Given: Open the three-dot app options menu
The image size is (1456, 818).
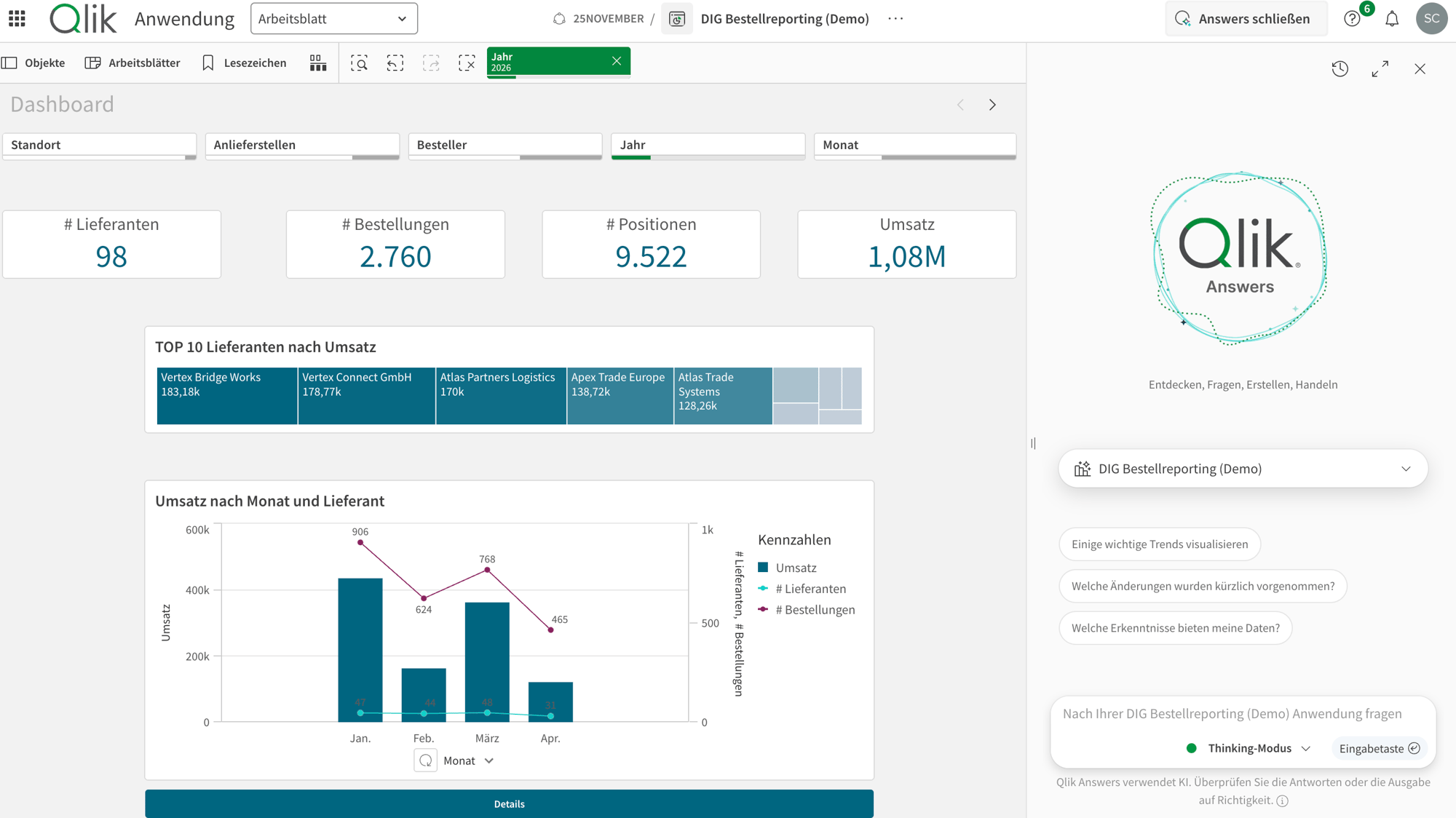Looking at the screenshot, I should (x=895, y=19).
